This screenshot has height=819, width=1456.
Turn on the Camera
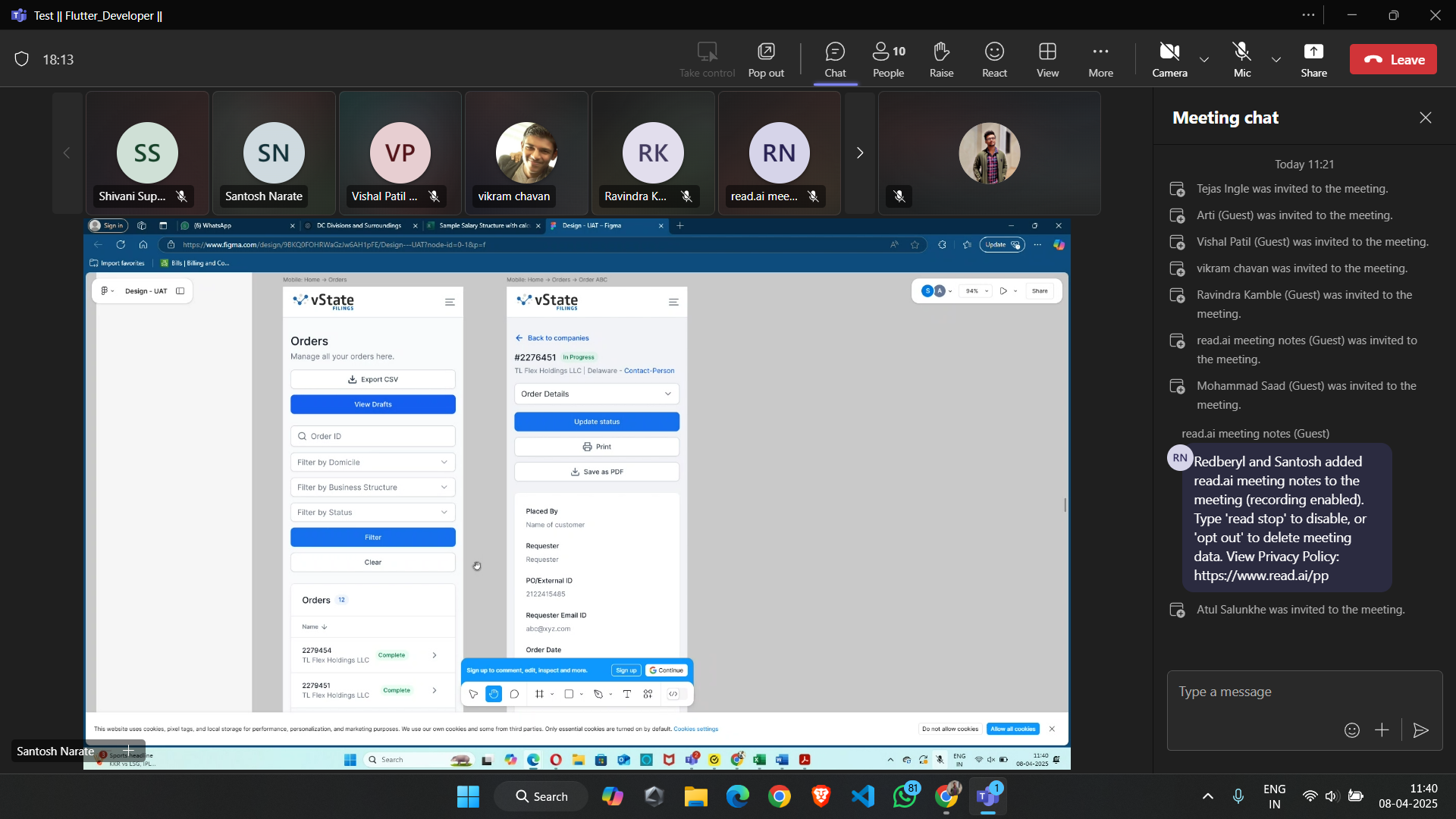(1169, 59)
